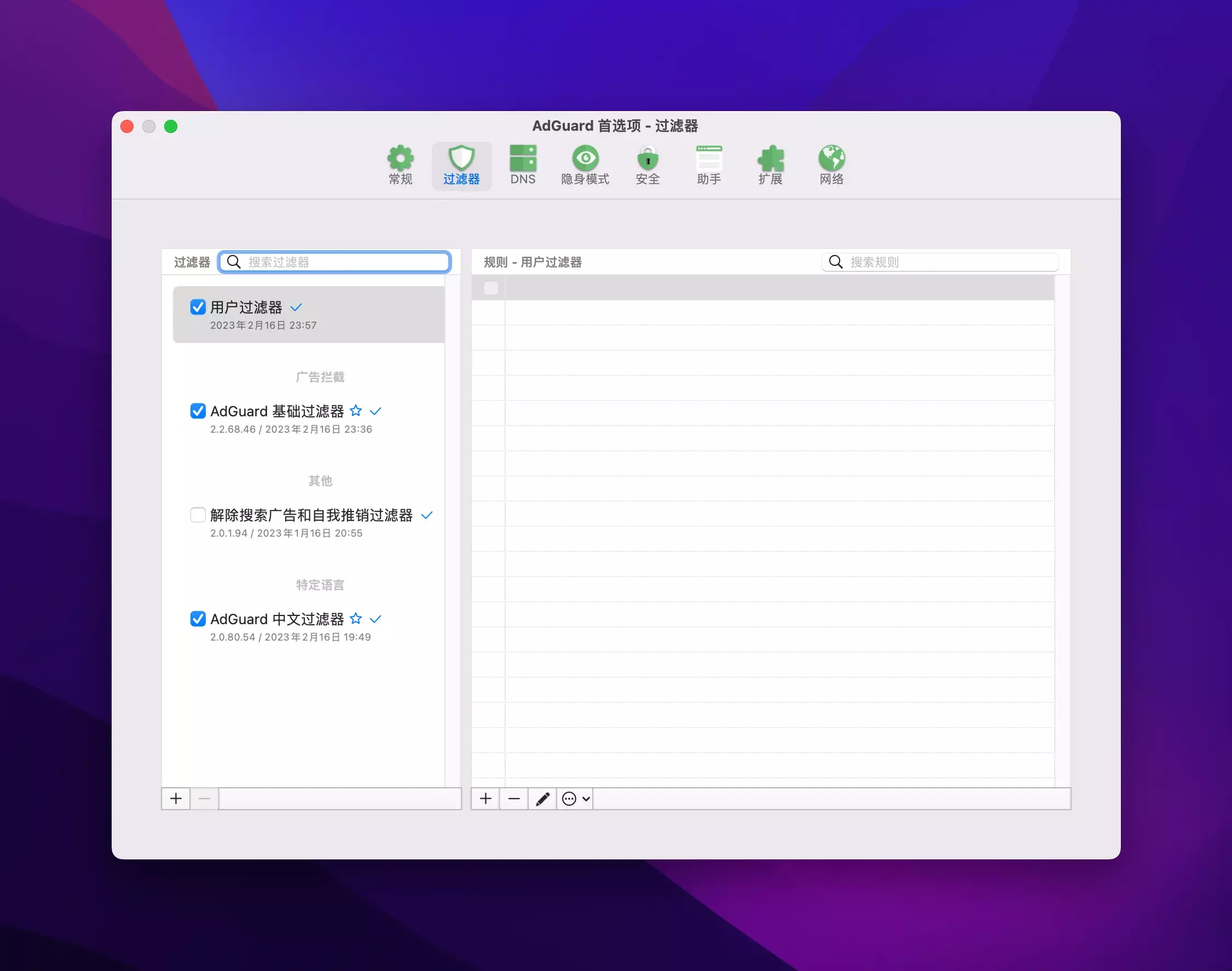Enable 解除搜索广告和自我推销过滤器 checkbox

pos(198,515)
